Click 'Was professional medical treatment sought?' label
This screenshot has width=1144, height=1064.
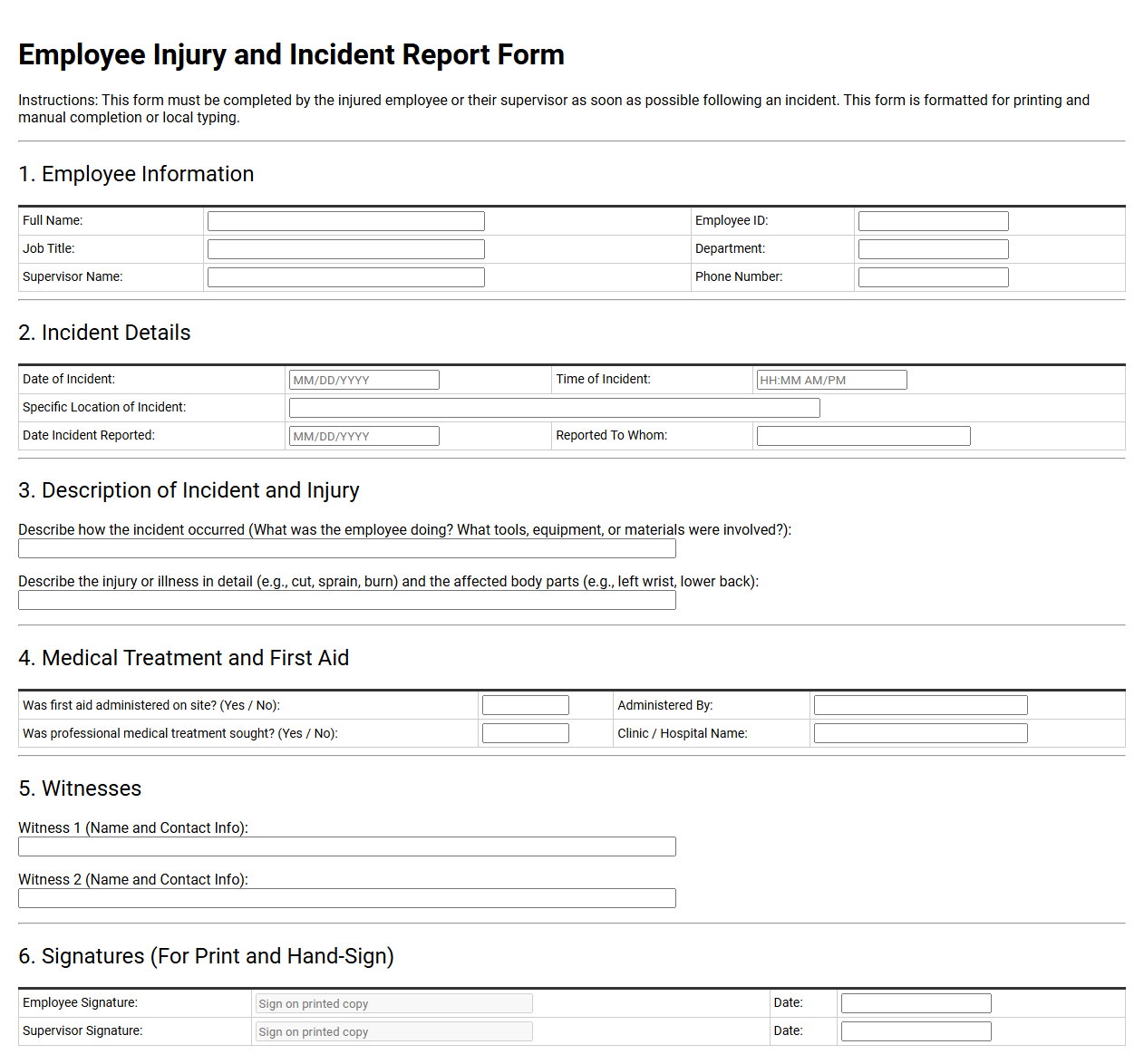[x=180, y=733]
